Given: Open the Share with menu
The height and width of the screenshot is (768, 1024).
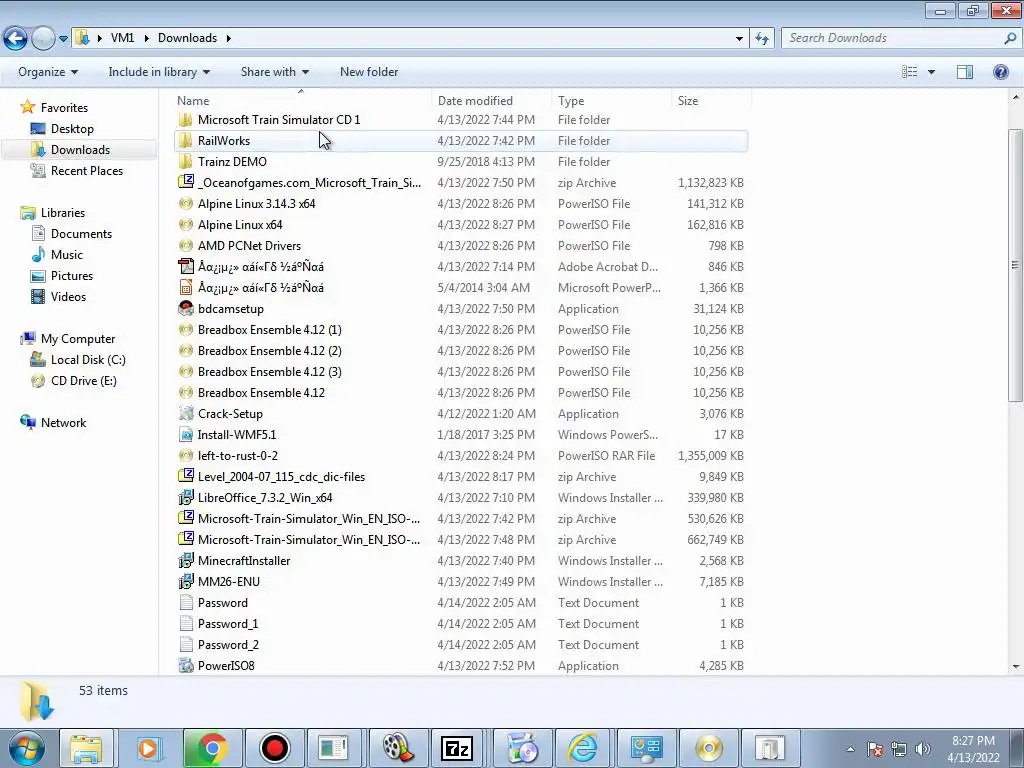Looking at the screenshot, I should (274, 72).
